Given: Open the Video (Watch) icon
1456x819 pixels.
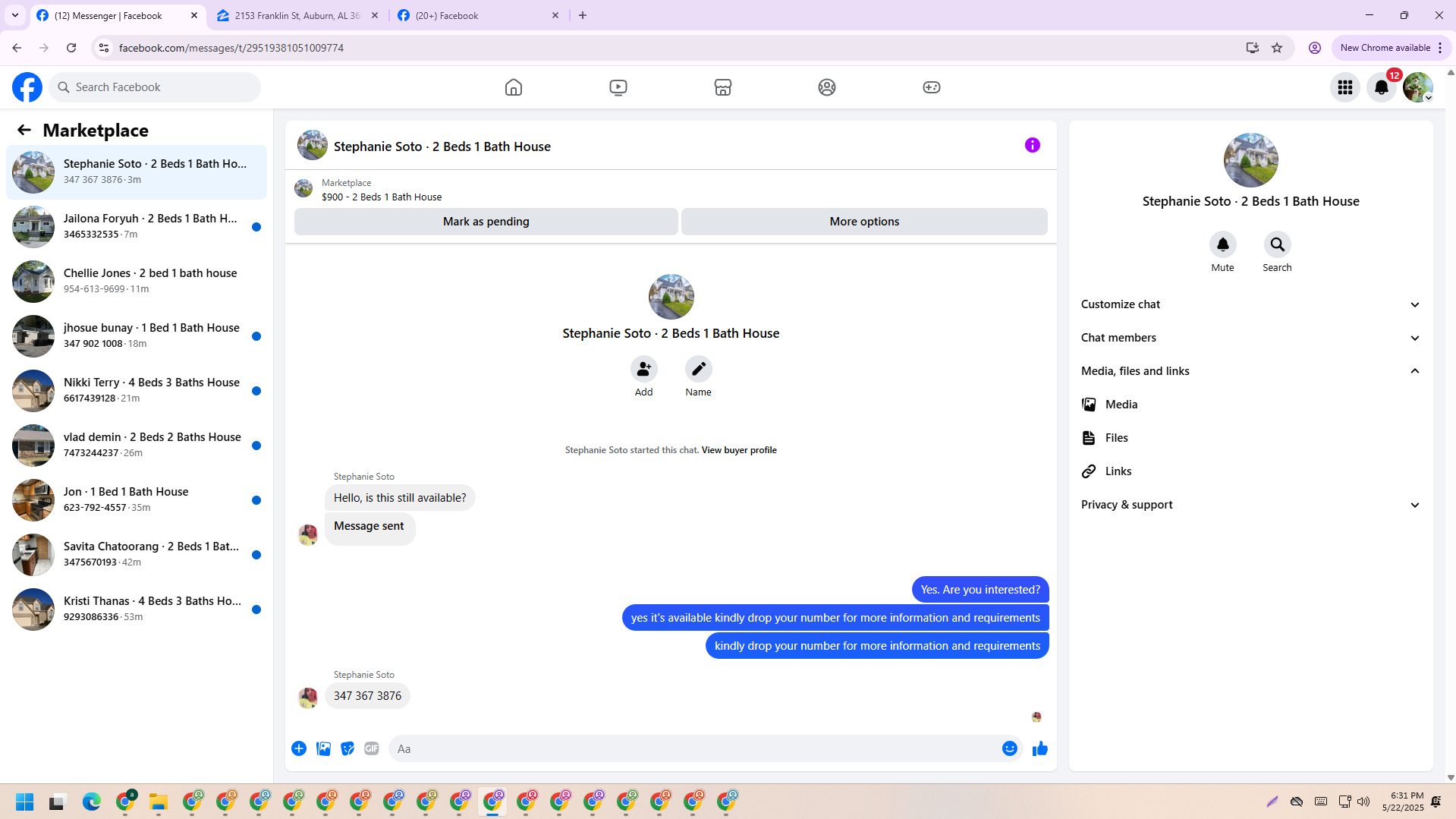Looking at the screenshot, I should [618, 87].
